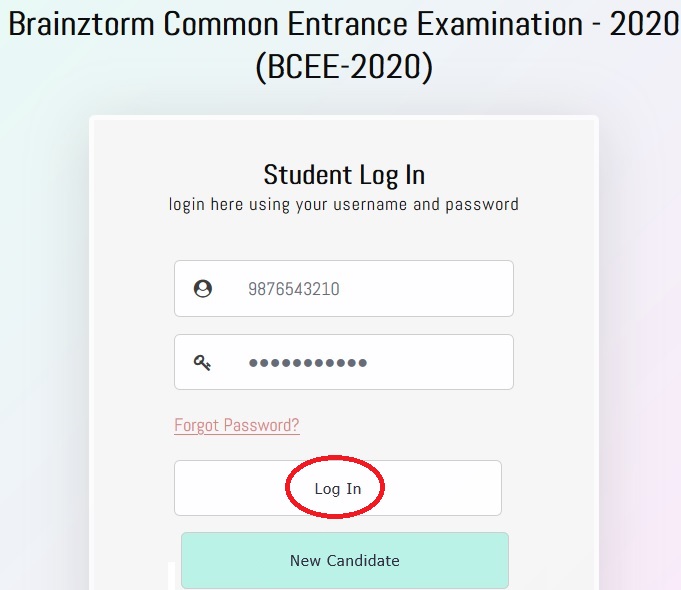This screenshot has width=681, height=590.
Task: Place cursor on the password dots
Action: tap(307, 362)
